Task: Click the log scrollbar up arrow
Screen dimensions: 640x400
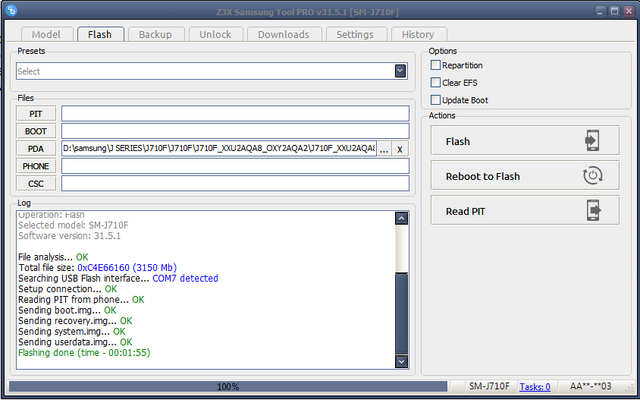Action: (402, 218)
